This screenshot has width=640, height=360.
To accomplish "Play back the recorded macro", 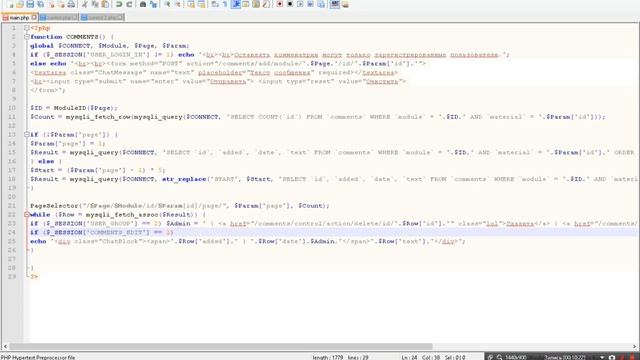I will coord(300,4).
